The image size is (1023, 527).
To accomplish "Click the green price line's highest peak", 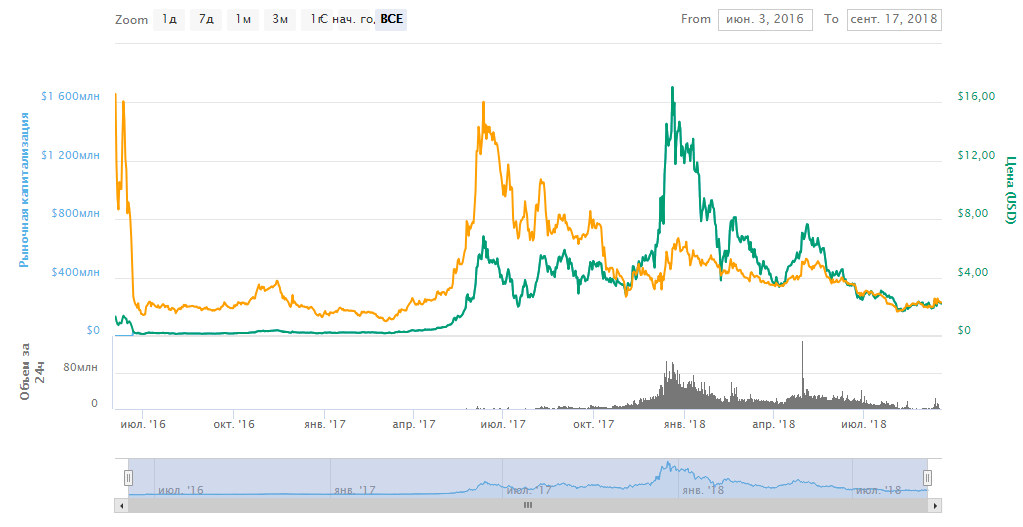I will (x=673, y=89).
